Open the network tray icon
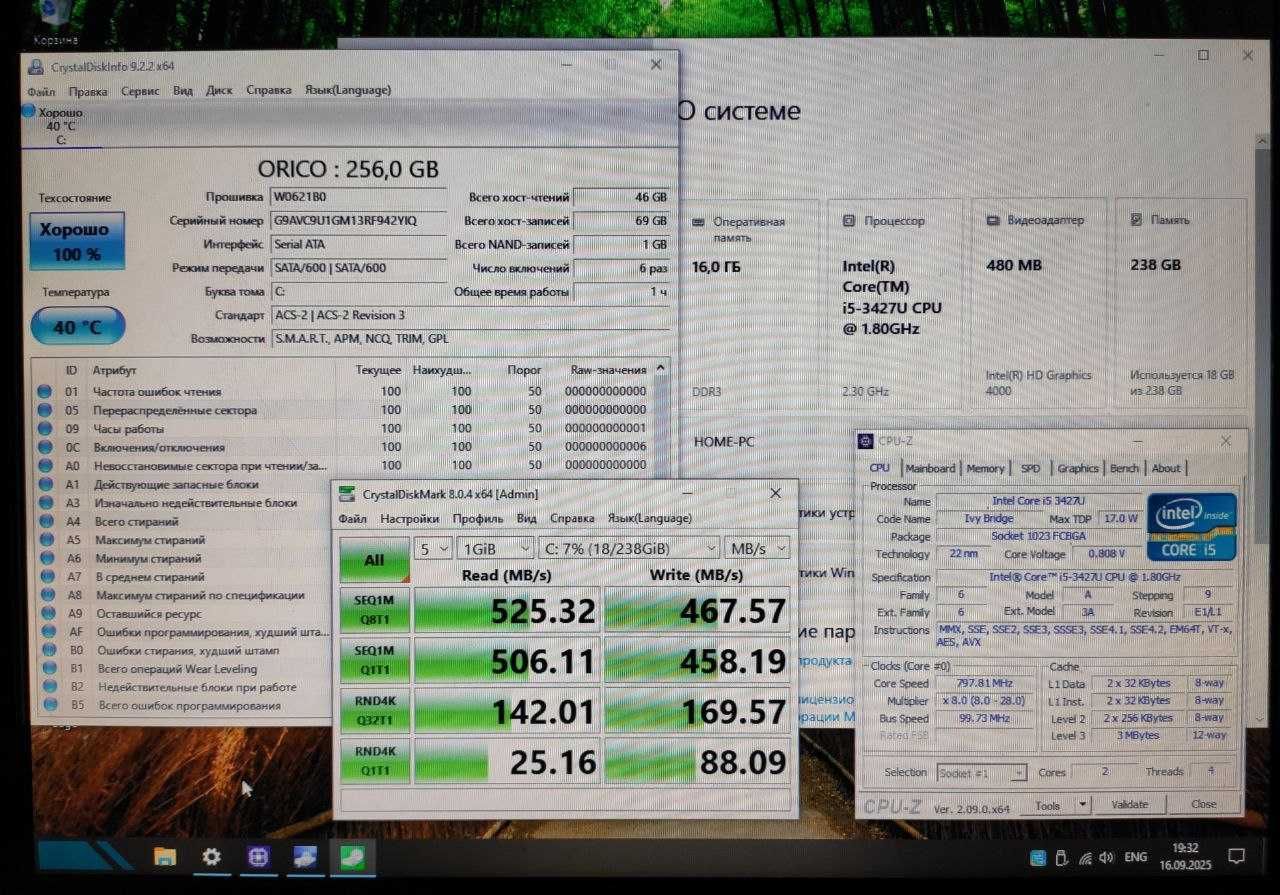This screenshot has width=1280, height=895. tap(1084, 857)
